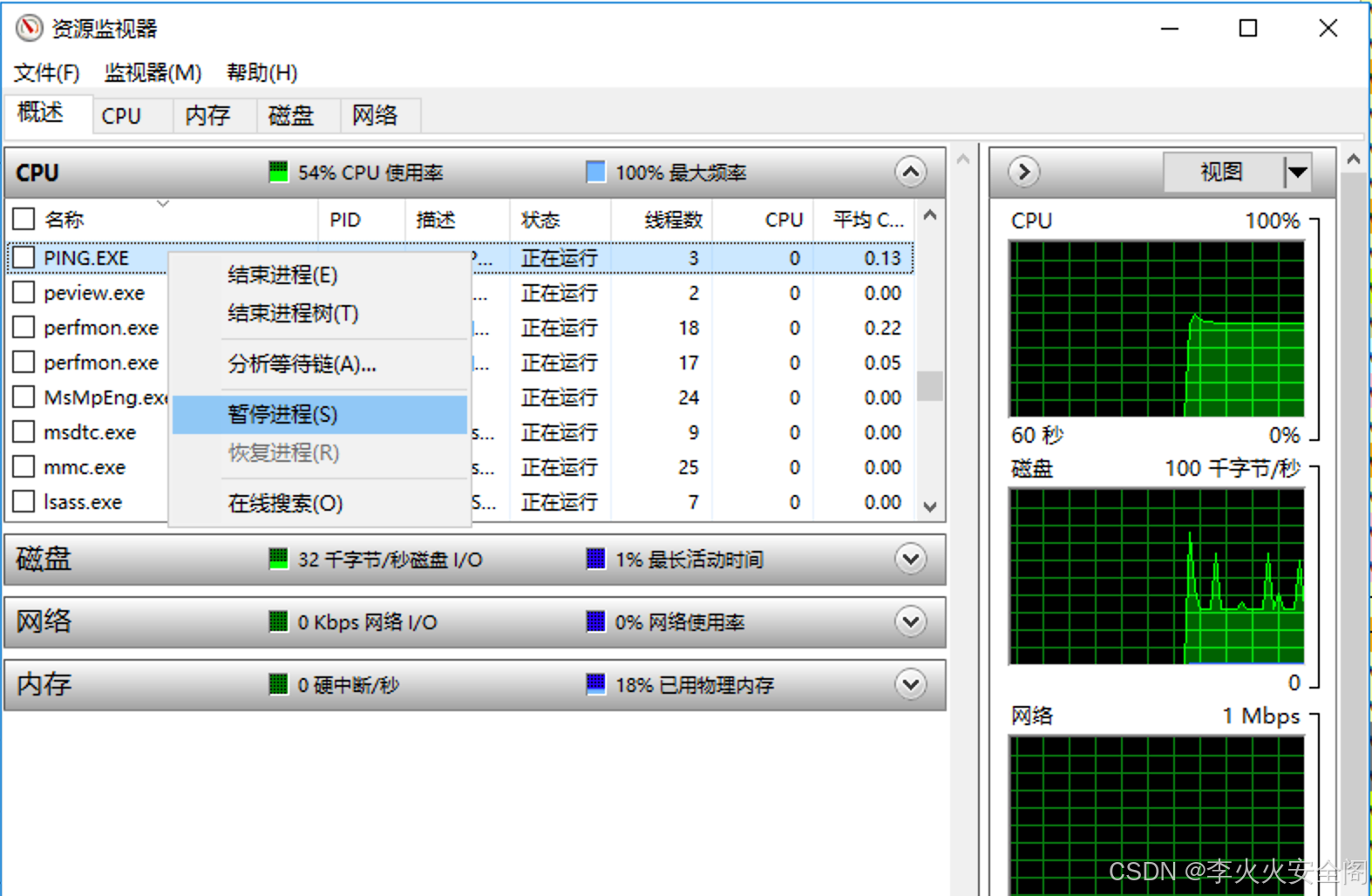The image size is (1372, 896).
Task: Choose 在线搜索(O) in context menu
Action: point(320,503)
